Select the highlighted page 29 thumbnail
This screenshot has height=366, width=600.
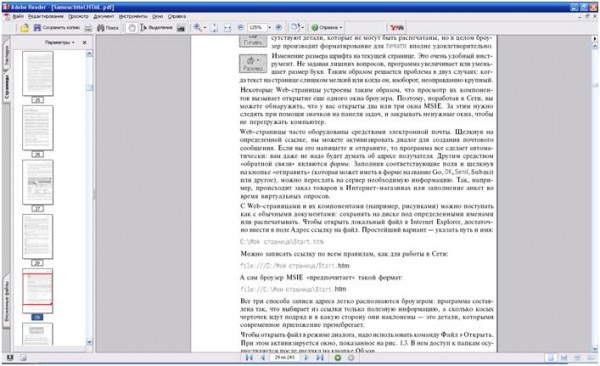38,291
